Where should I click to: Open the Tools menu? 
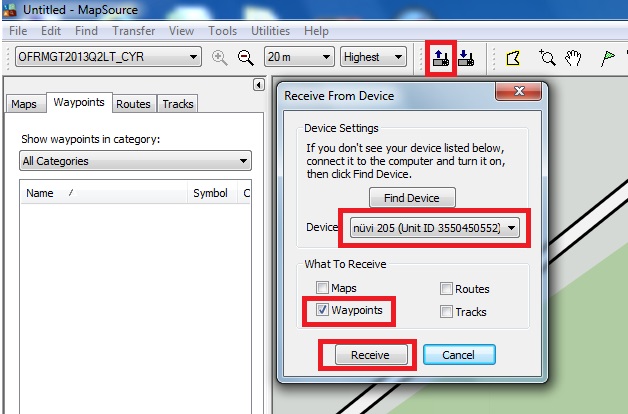coord(222,31)
